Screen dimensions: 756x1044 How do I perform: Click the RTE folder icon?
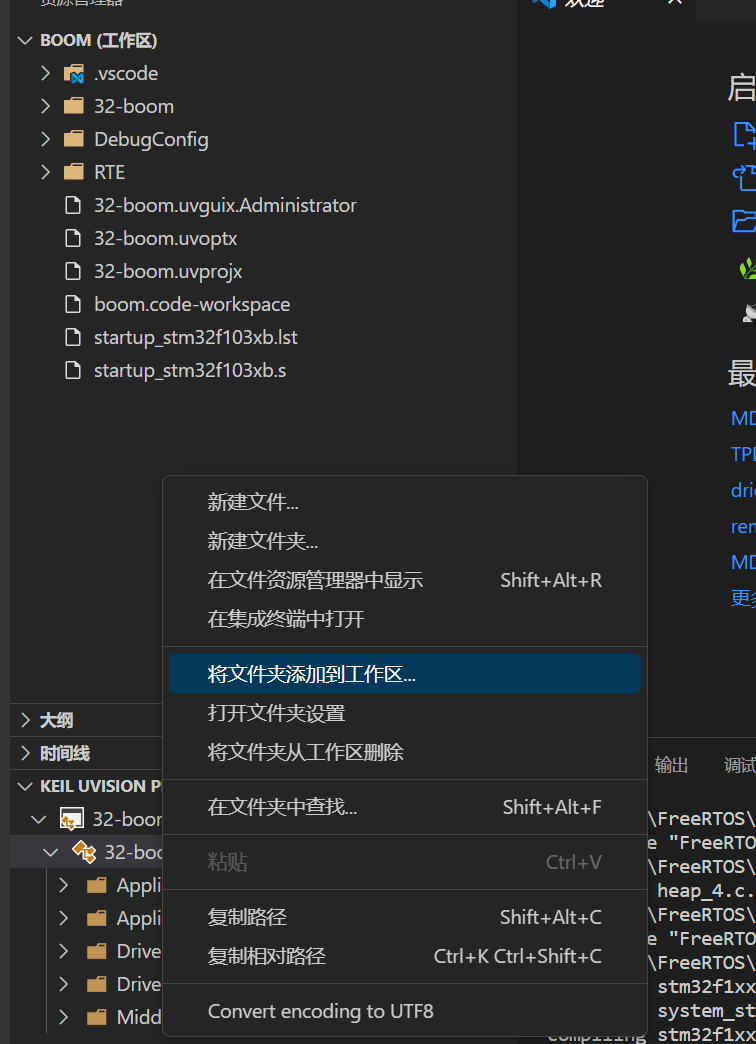[74, 172]
